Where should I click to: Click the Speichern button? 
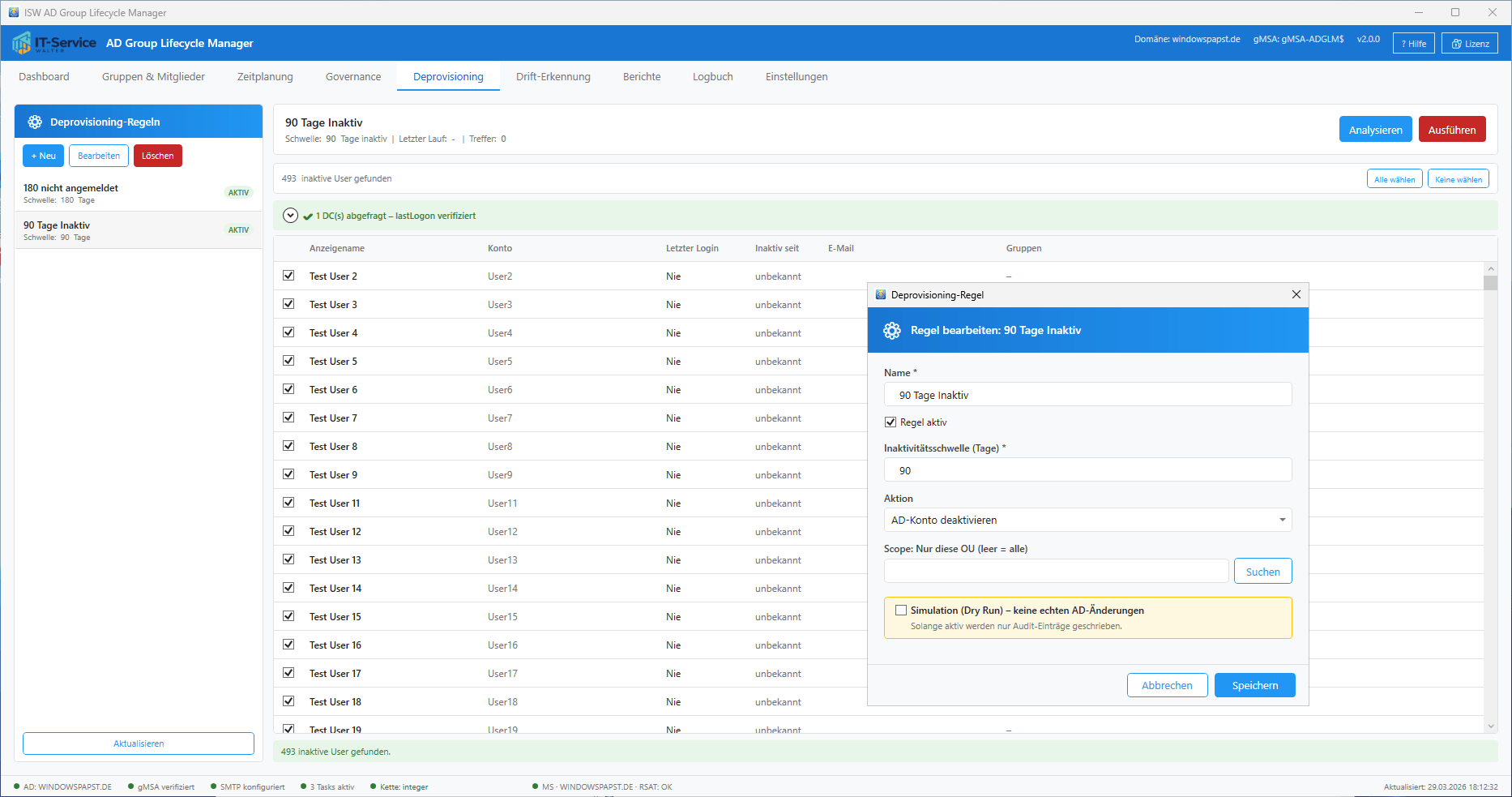tap(1254, 685)
